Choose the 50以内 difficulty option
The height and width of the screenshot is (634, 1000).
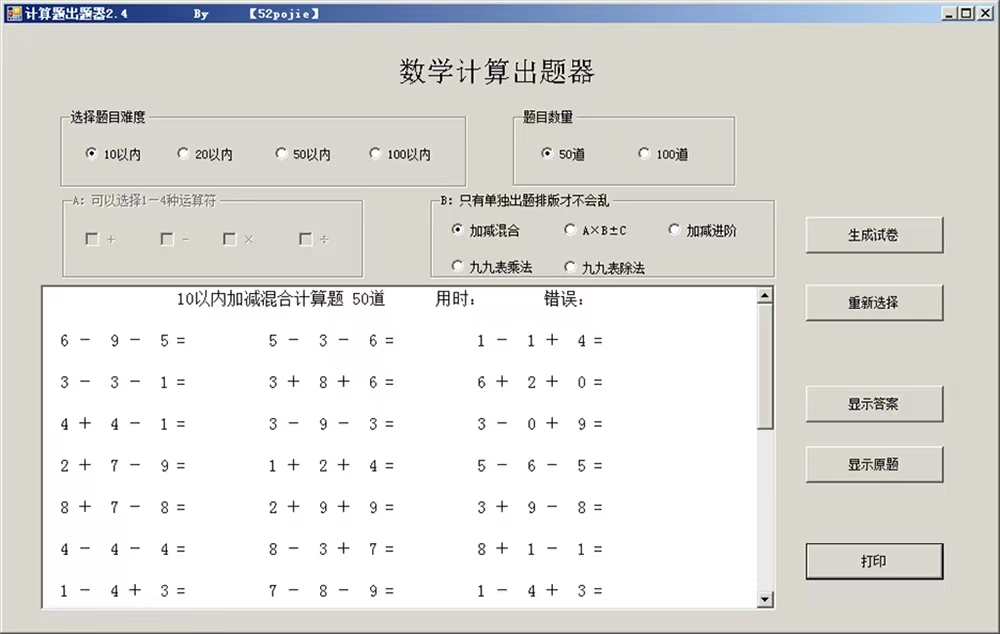pyautogui.click(x=282, y=154)
